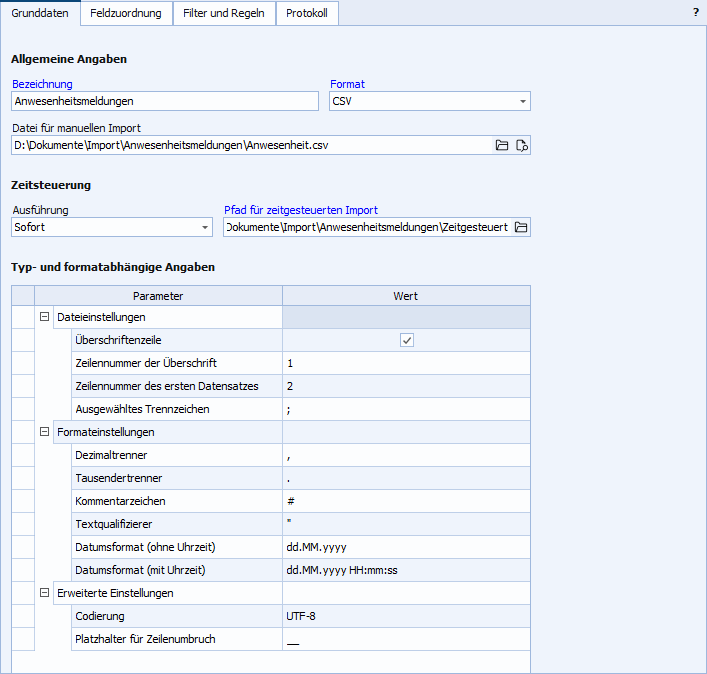707x674 pixels.
Task: Open the Filter und Regeln tab
Action: pos(224,13)
